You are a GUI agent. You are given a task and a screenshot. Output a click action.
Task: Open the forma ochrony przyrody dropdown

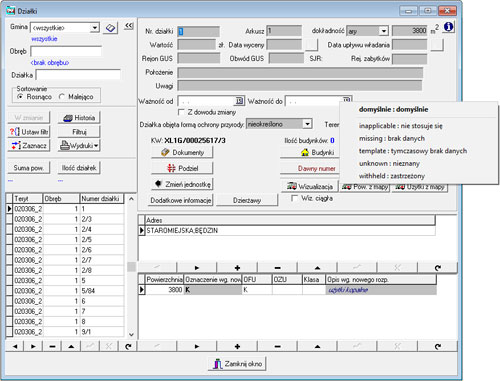307,124
